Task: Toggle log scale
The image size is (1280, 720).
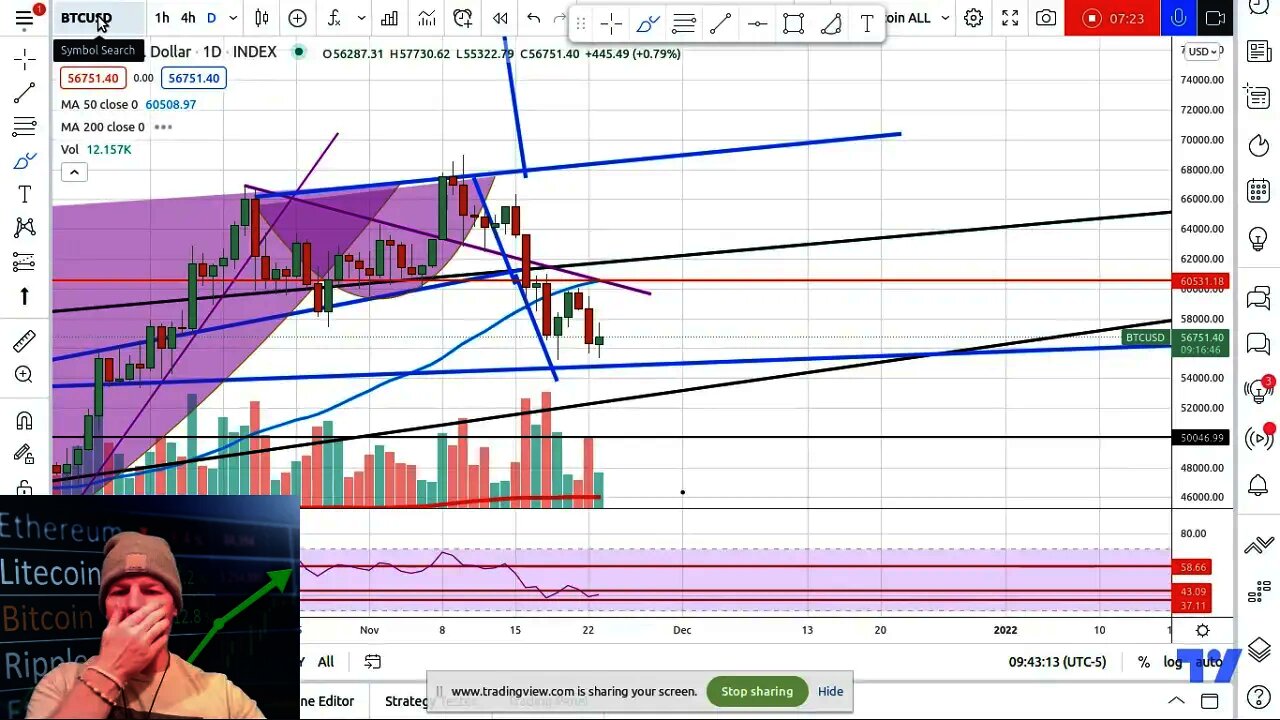Action: [x=1172, y=662]
